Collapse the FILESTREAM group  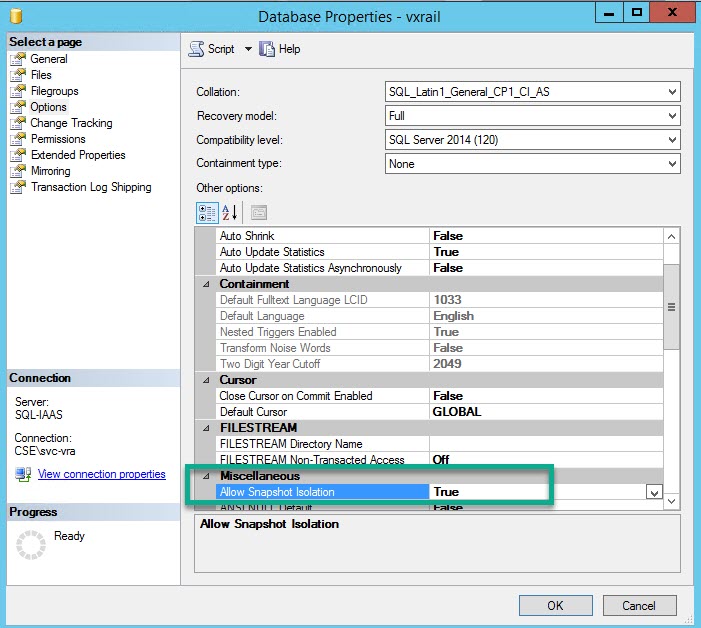coord(207,428)
